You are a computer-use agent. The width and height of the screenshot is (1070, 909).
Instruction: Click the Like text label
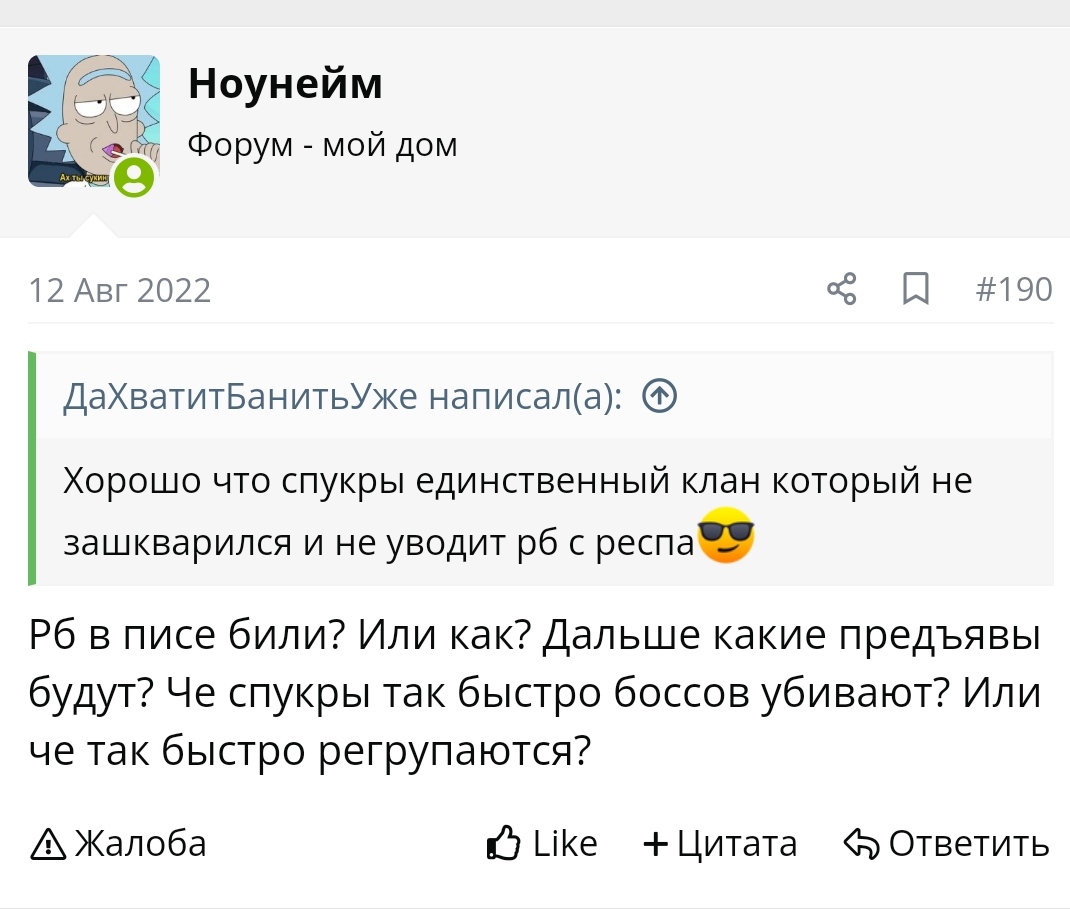pos(565,844)
